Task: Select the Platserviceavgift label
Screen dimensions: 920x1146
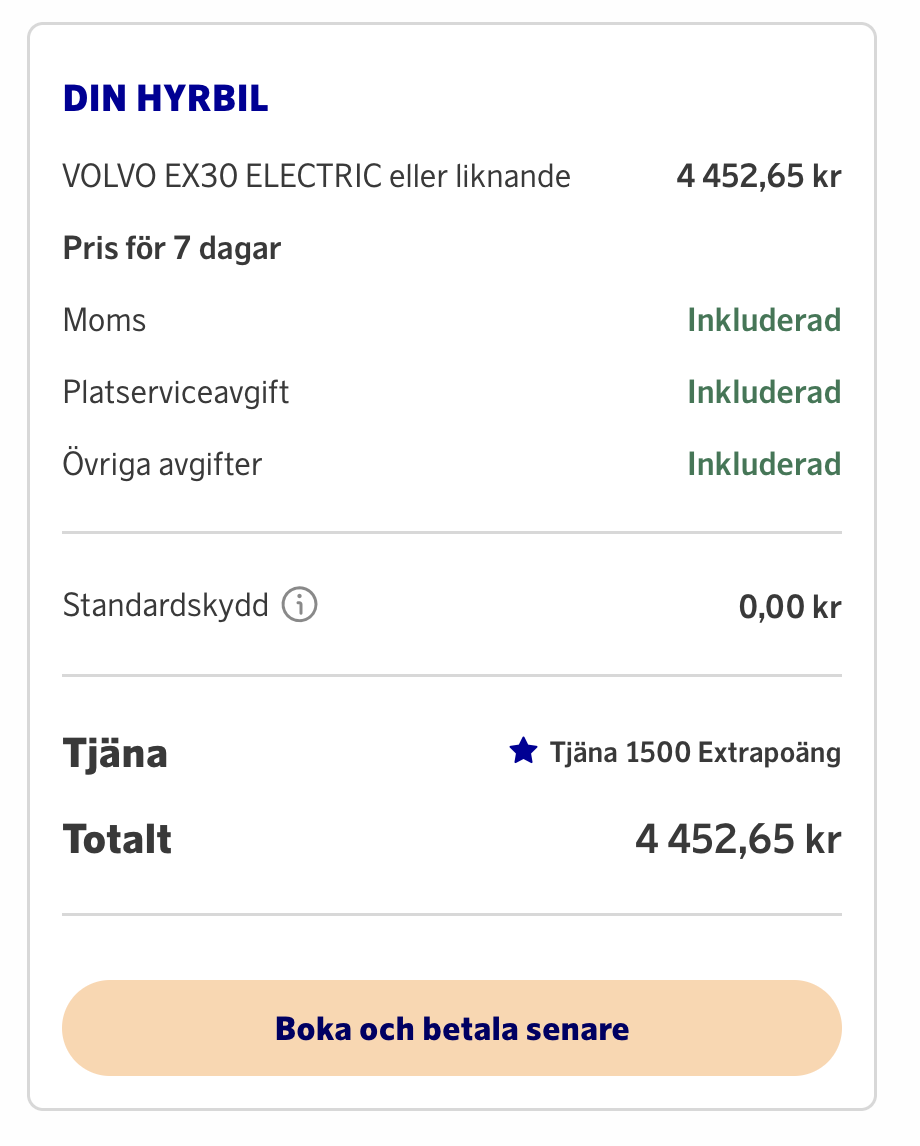Action: [x=176, y=392]
